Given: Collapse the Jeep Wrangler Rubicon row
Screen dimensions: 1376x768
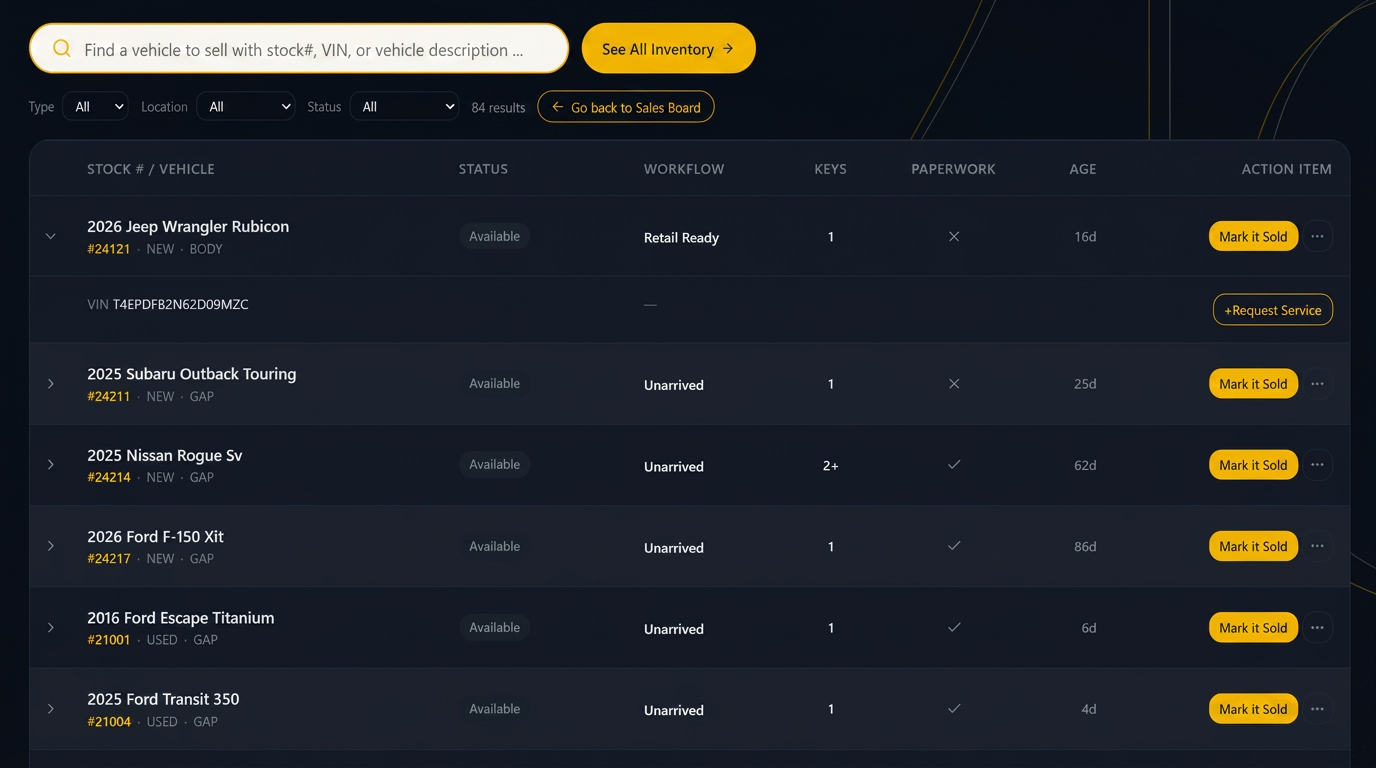Looking at the screenshot, I should pyautogui.click(x=51, y=237).
